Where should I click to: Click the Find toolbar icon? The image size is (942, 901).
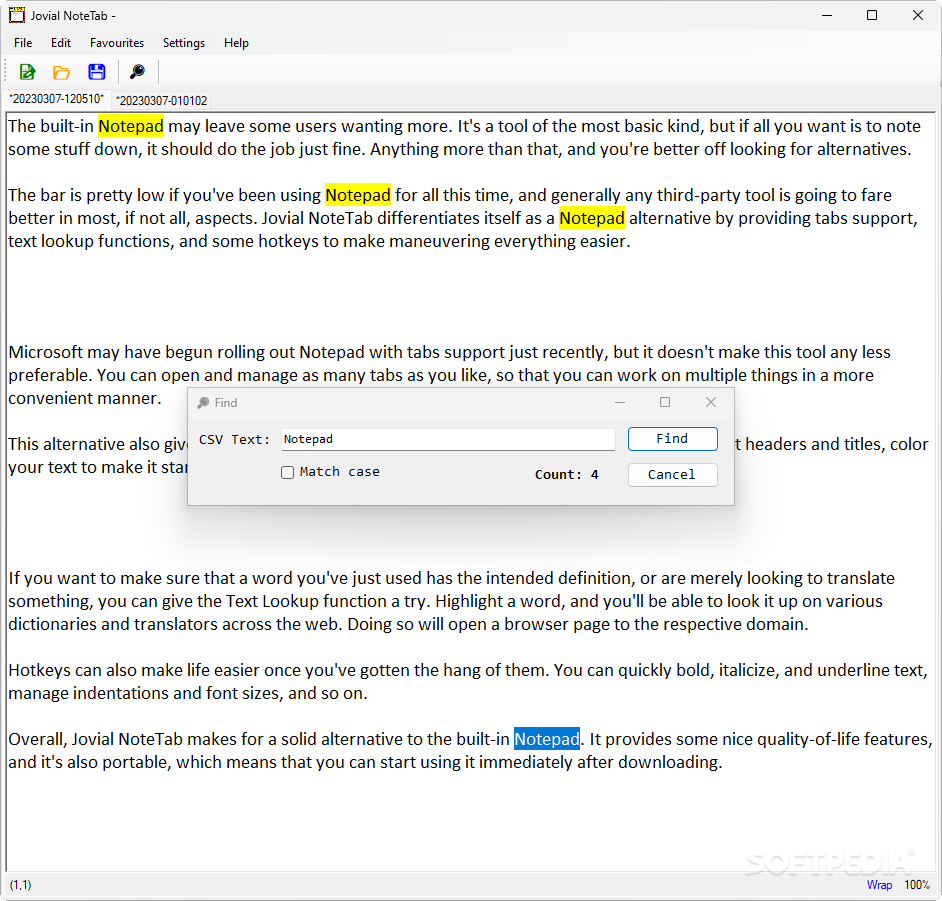[138, 72]
